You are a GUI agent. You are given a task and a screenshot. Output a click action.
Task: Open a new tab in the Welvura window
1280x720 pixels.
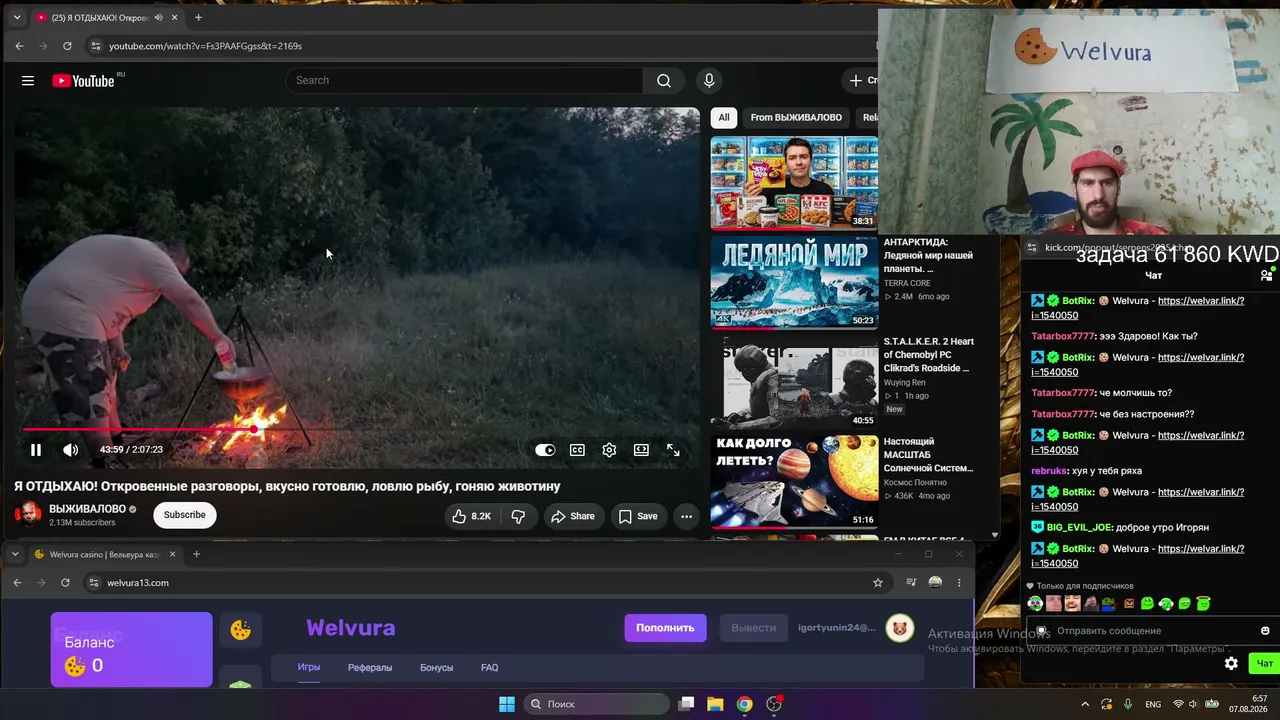tap(196, 554)
